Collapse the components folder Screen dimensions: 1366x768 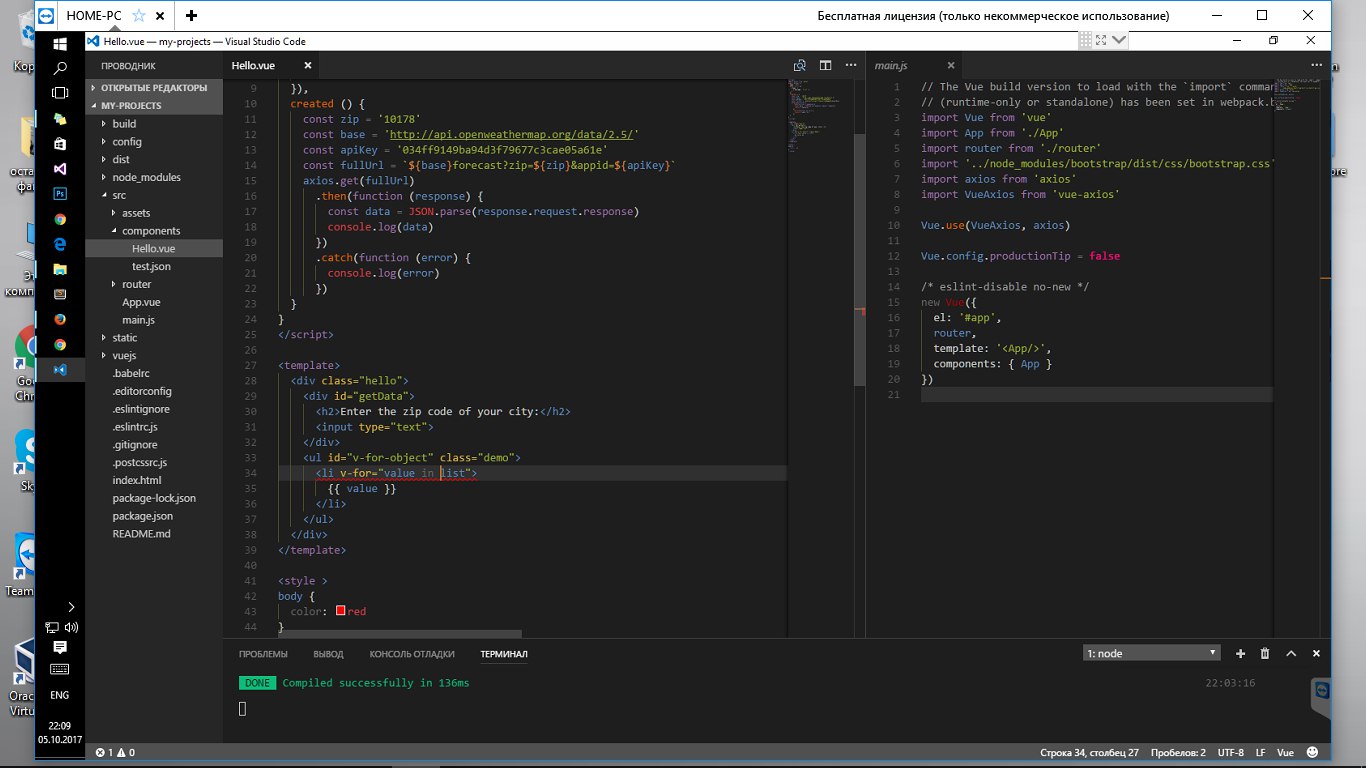(150, 231)
